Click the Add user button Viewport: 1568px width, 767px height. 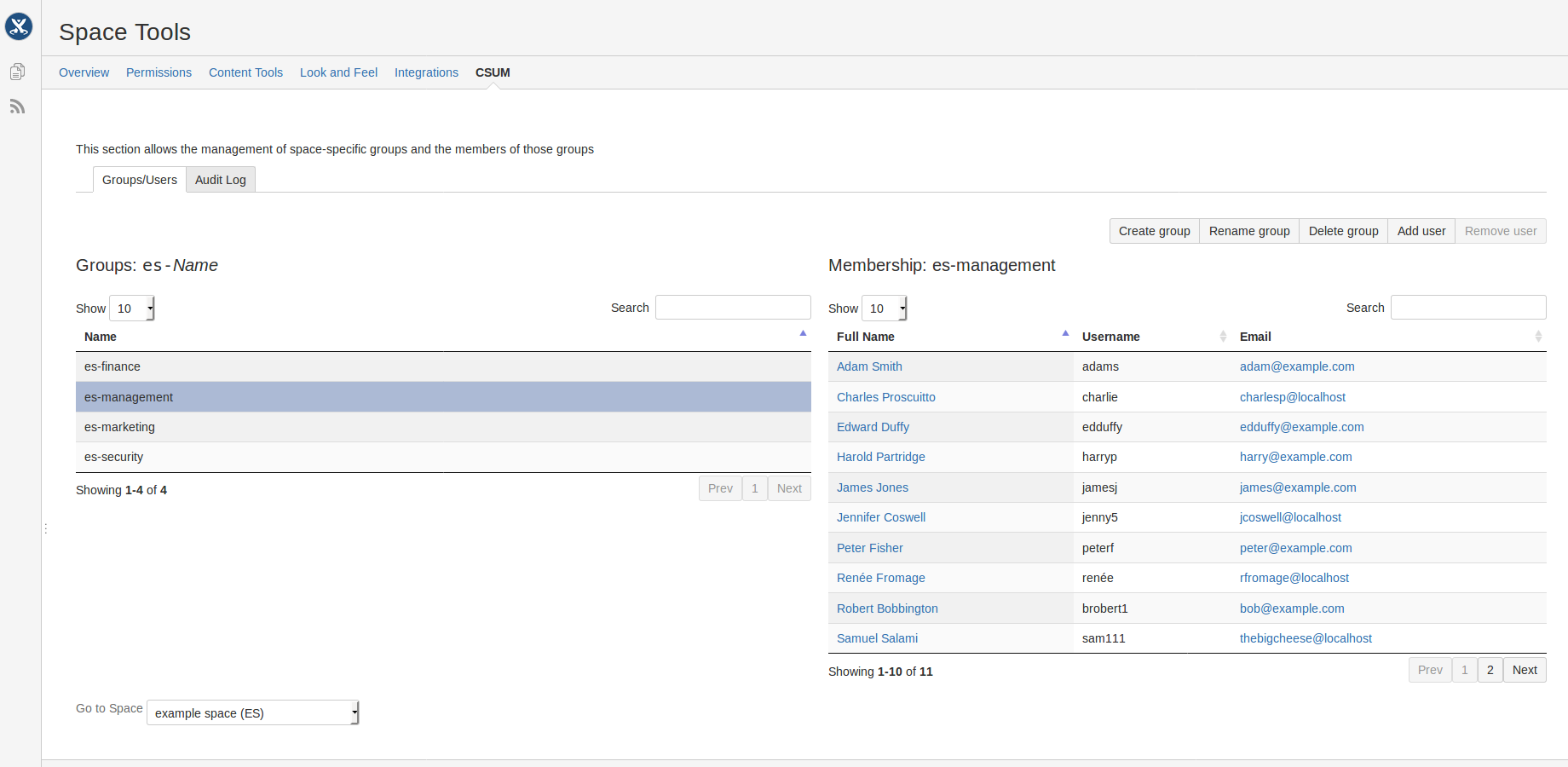coord(1421,231)
